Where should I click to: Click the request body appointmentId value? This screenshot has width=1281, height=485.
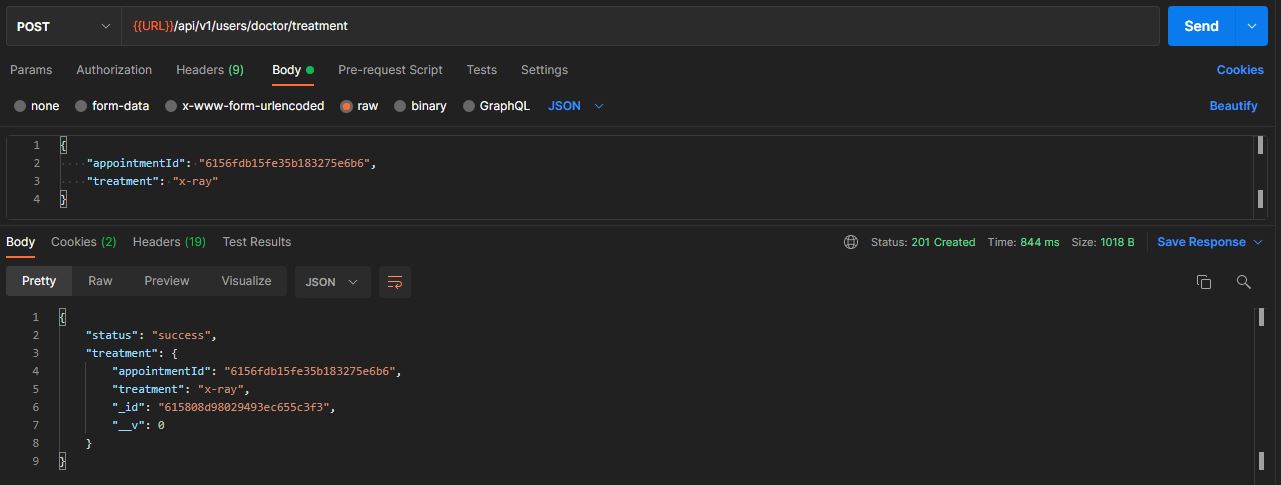click(287, 163)
